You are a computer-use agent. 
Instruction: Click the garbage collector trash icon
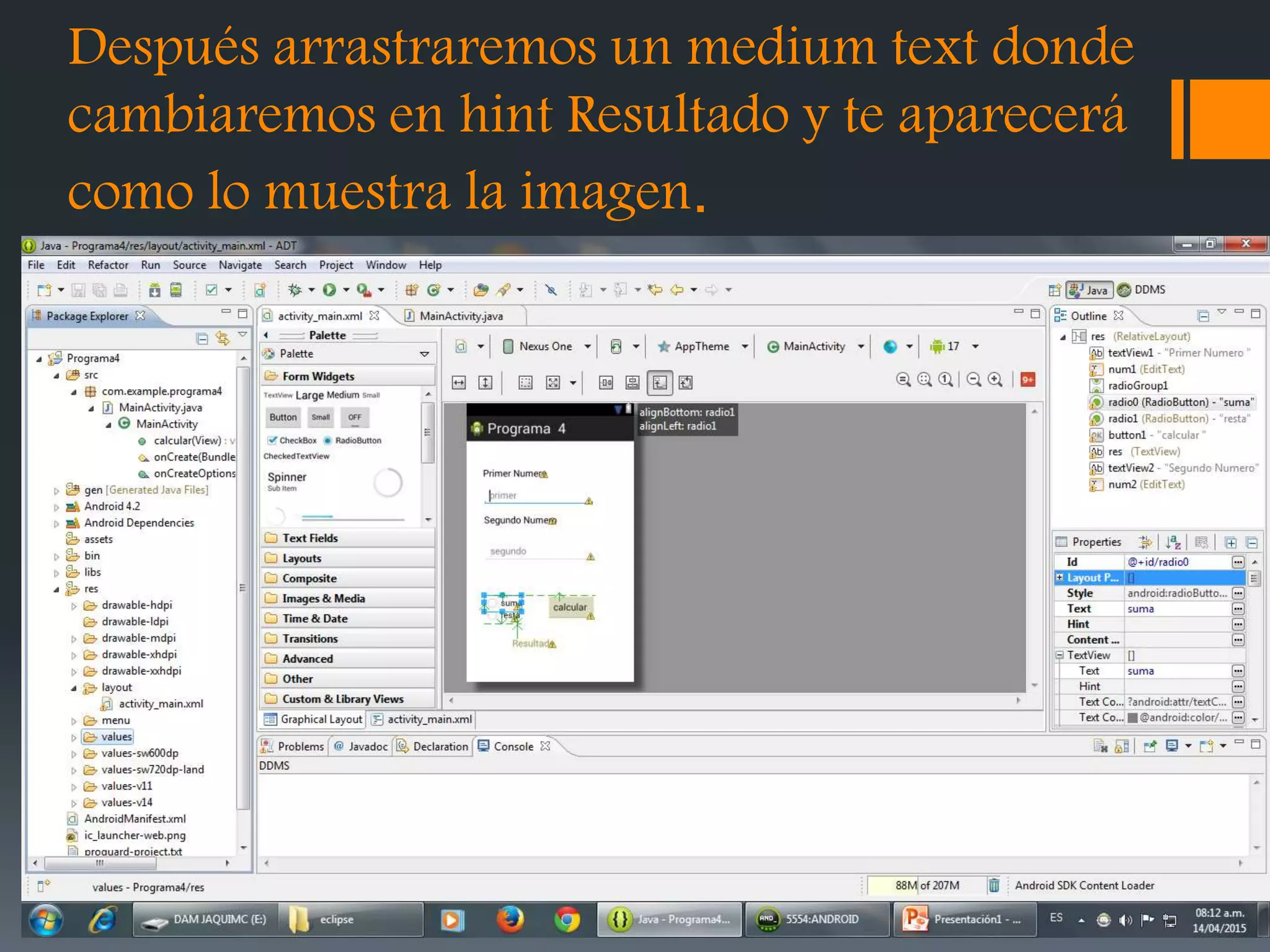(993, 885)
